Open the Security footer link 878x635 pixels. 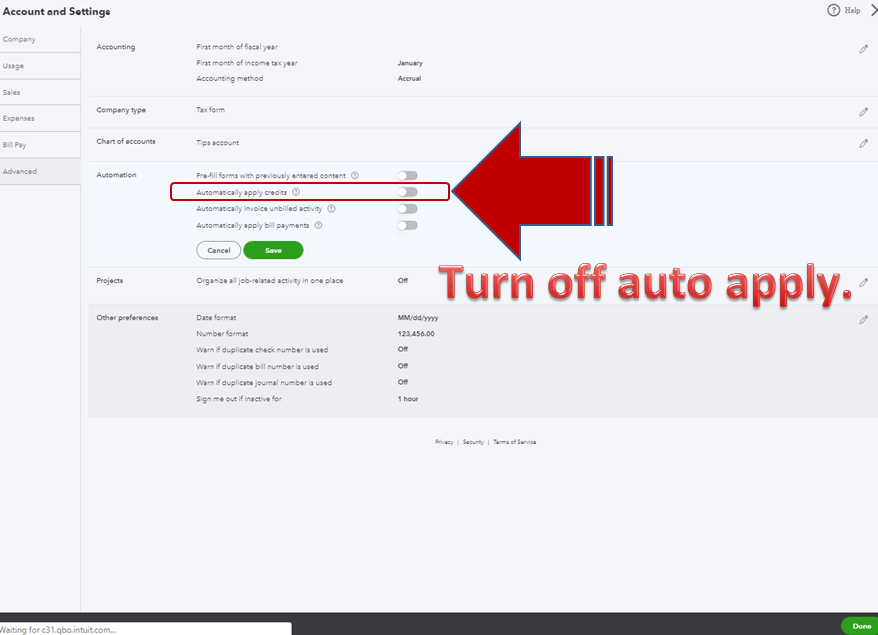click(473, 442)
